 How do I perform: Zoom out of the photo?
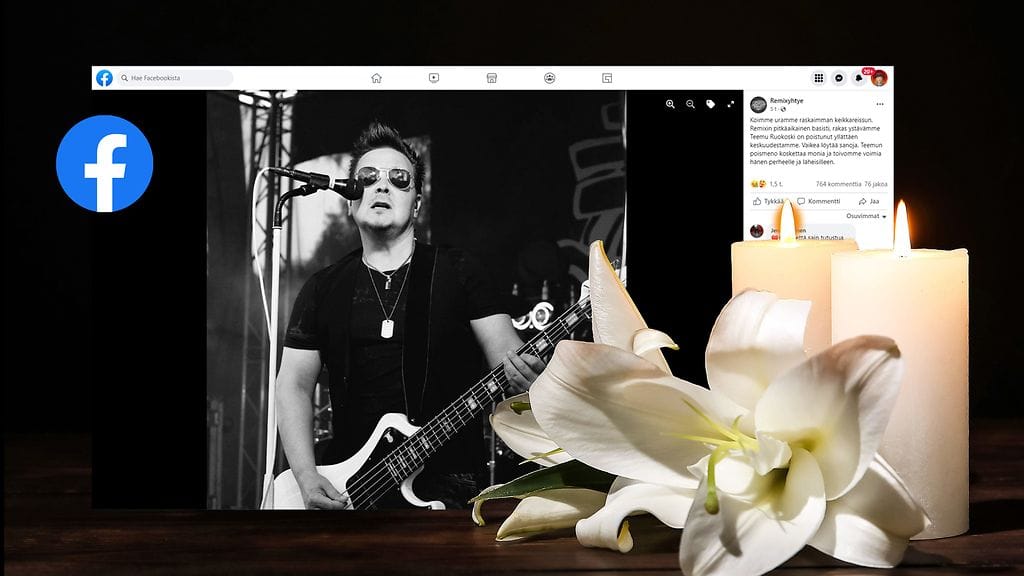(690, 104)
